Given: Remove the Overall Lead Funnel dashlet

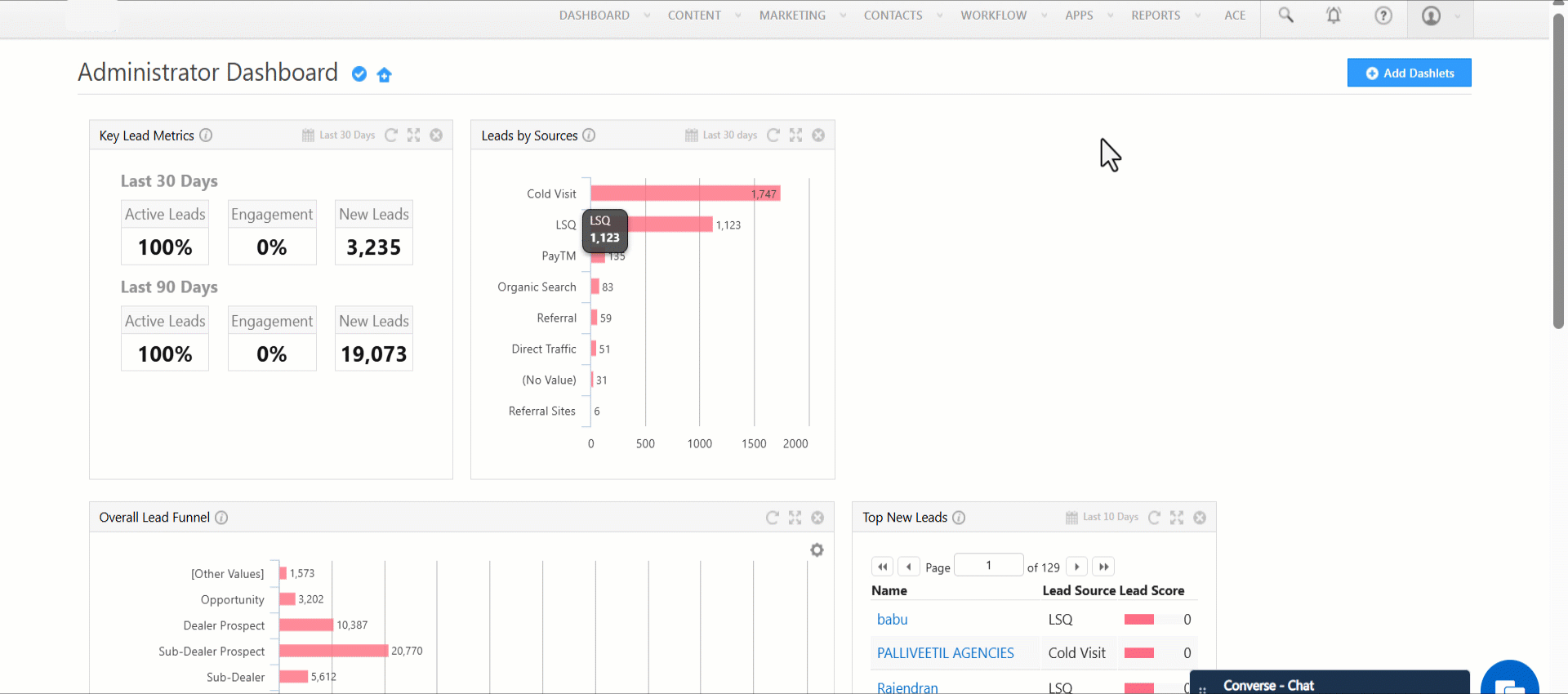Looking at the screenshot, I should click(817, 518).
